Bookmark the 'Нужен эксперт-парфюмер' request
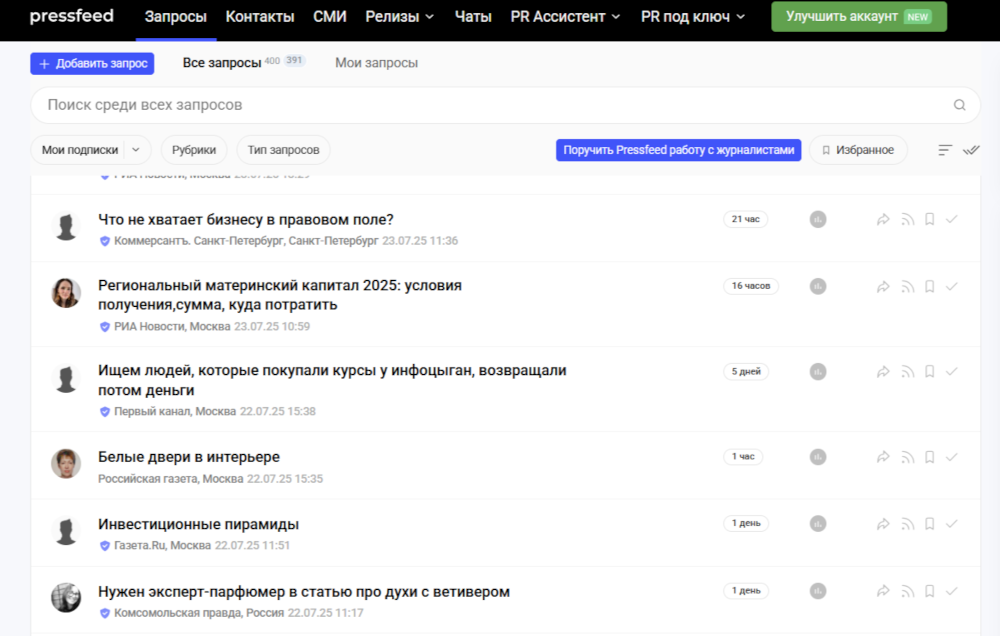 [x=930, y=591]
